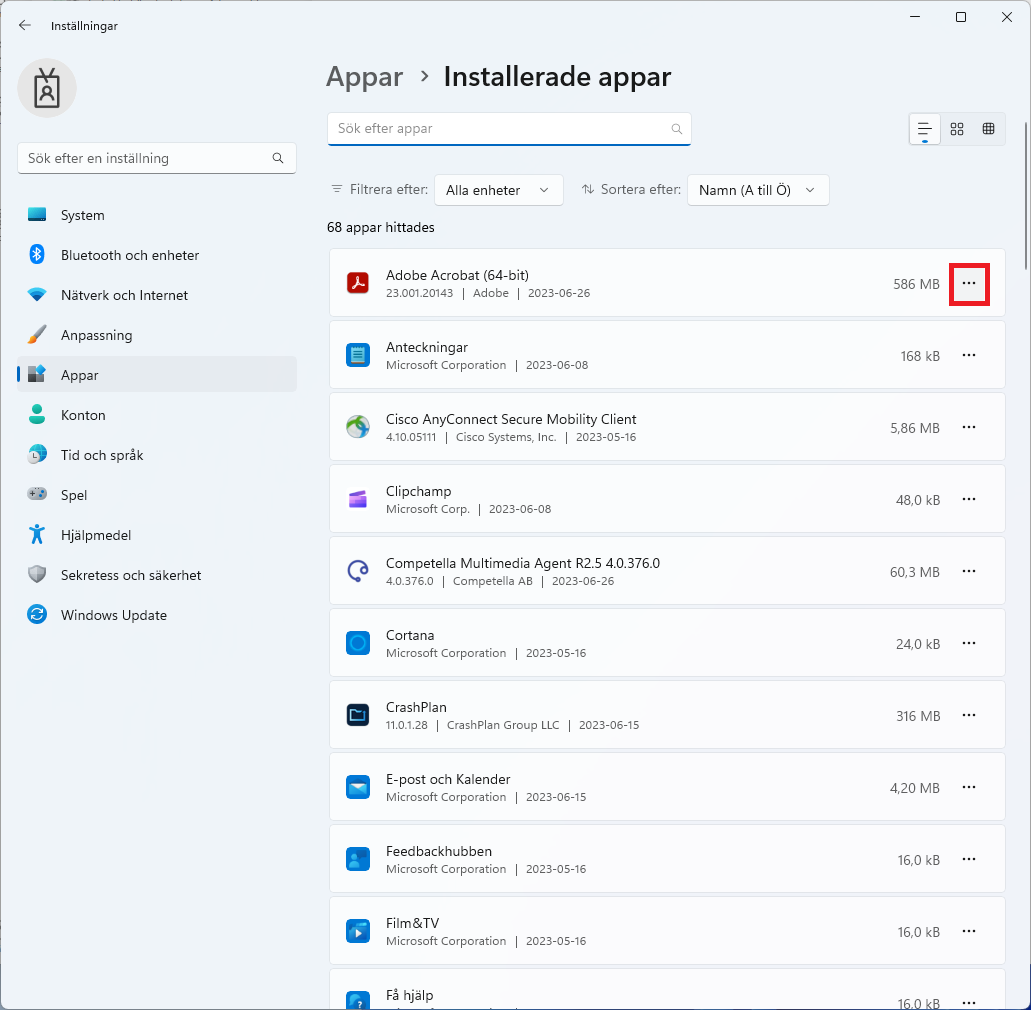The height and width of the screenshot is (1010, 1031).
Task: Open more options for Anteckningar
Action: pyautogui.click(x=969, y=355)
